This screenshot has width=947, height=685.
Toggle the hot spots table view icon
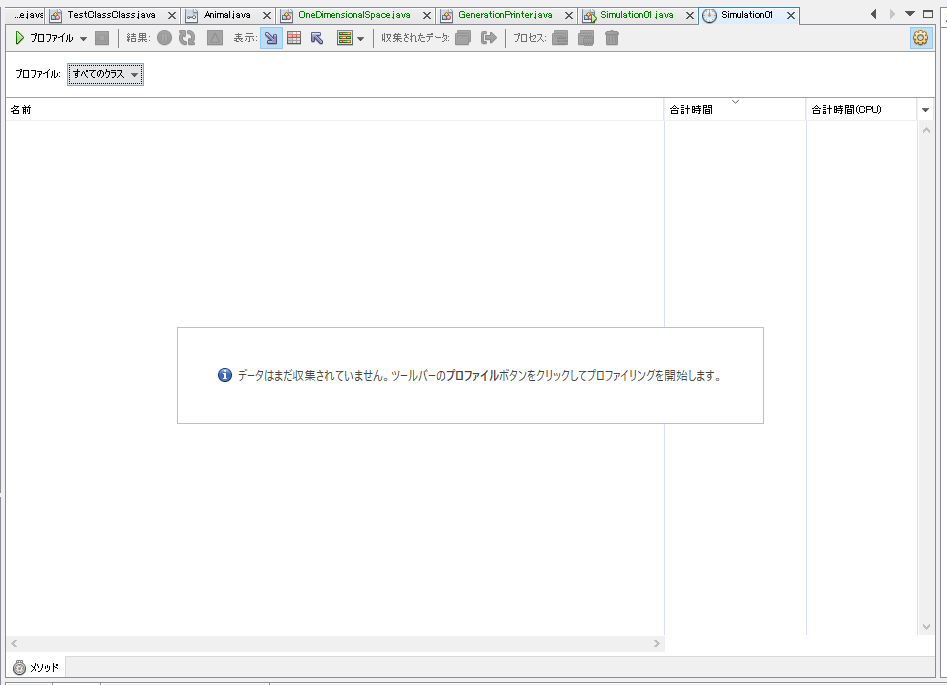click(x=294, y=38)
